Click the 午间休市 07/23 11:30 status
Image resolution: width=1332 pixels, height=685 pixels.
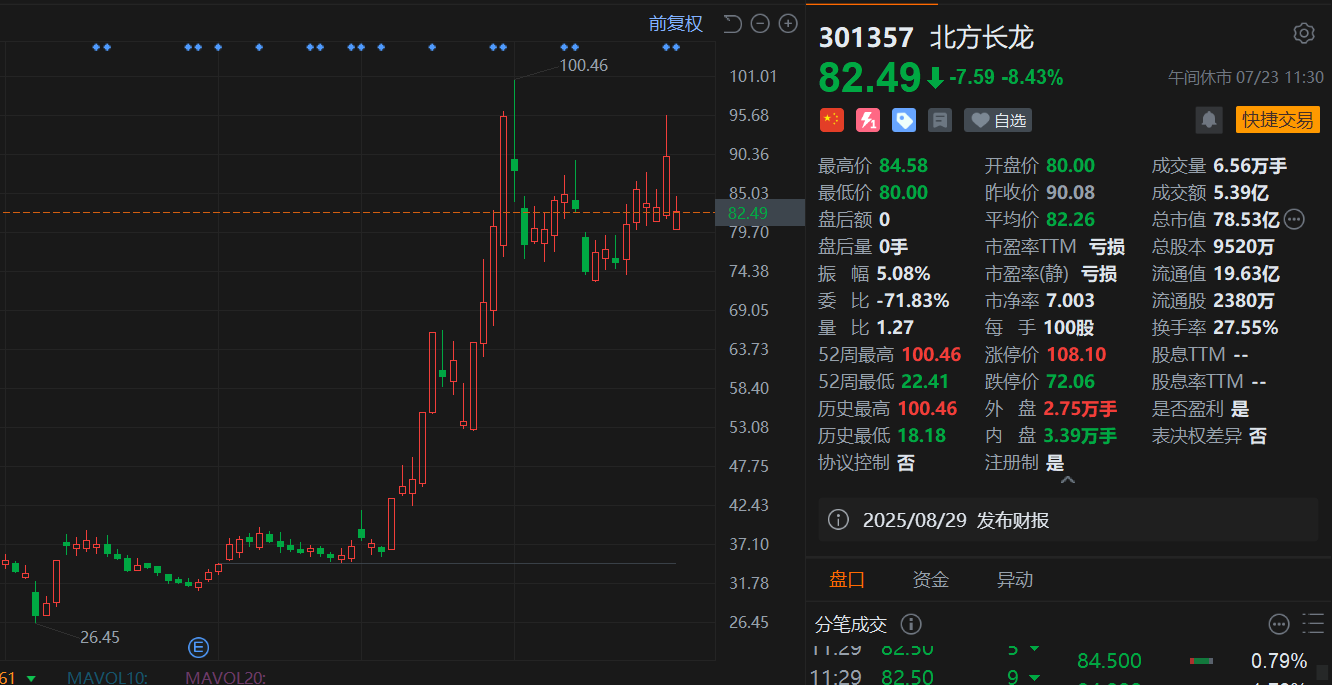coord(1246,78)
